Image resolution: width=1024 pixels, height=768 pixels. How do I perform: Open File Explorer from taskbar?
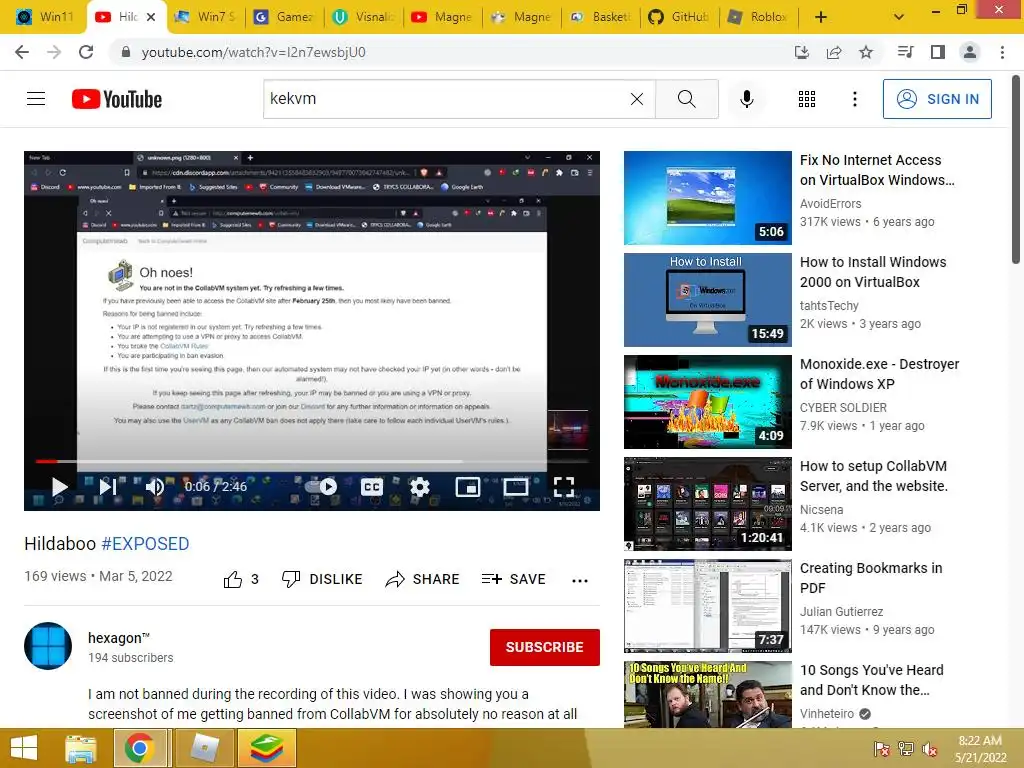(x=80, y=748)
